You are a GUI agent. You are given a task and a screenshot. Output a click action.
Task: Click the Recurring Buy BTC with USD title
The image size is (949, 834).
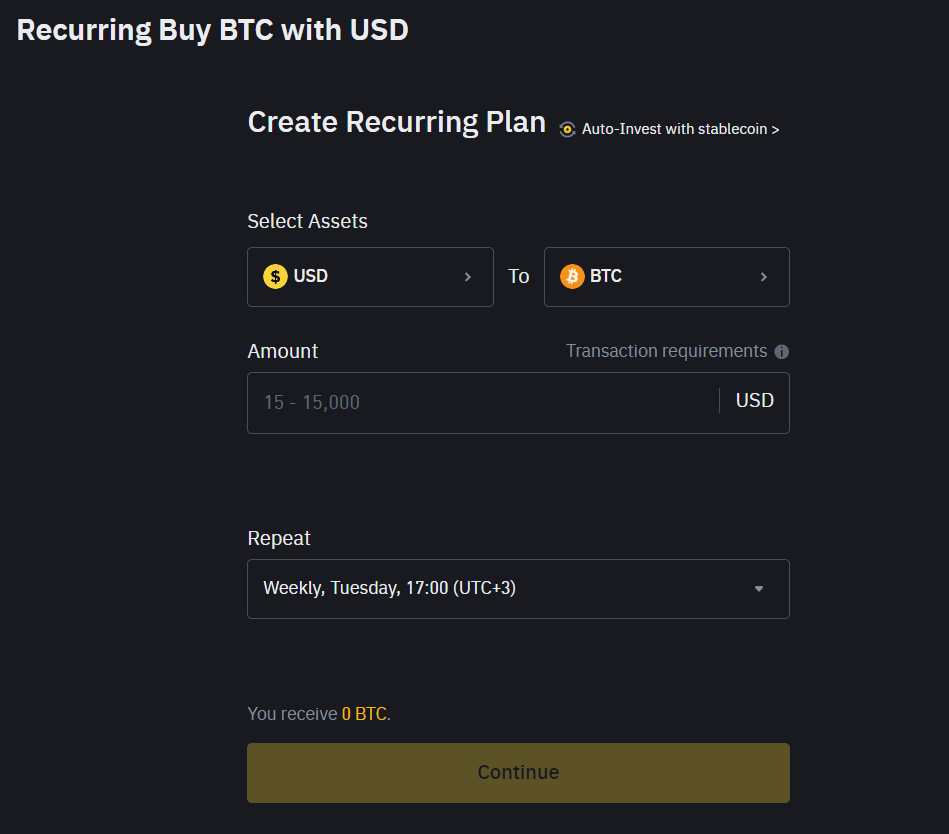point(212,30)
